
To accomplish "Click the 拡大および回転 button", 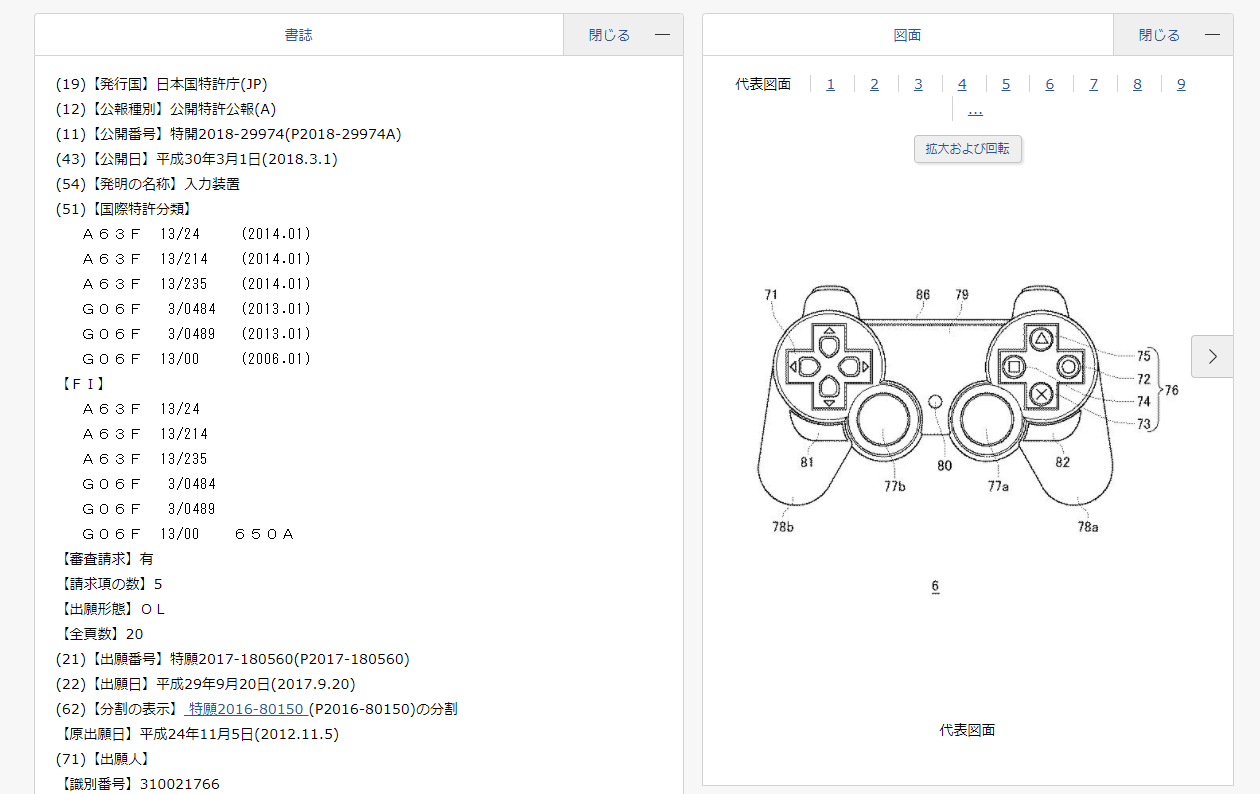I will coord(967,149).
